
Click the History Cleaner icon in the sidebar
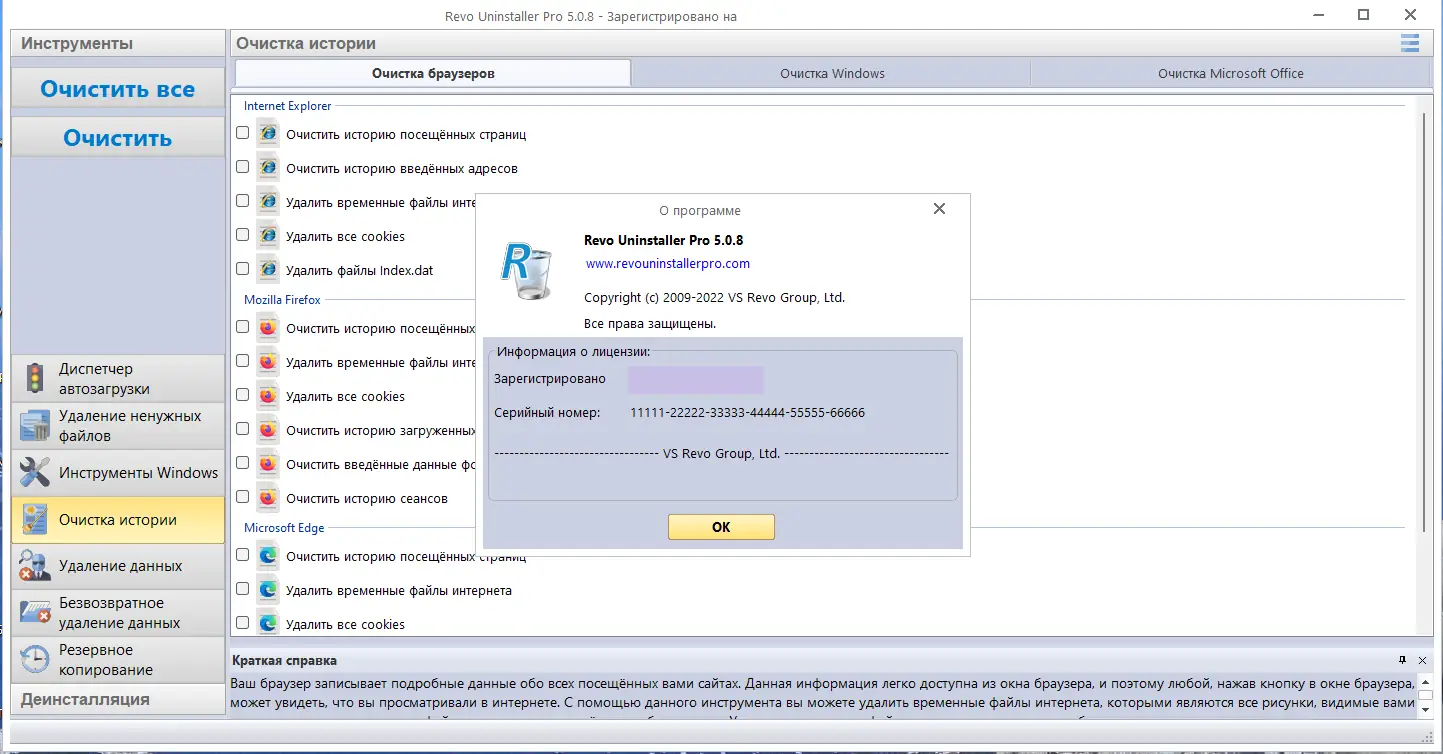coord(35,519)
